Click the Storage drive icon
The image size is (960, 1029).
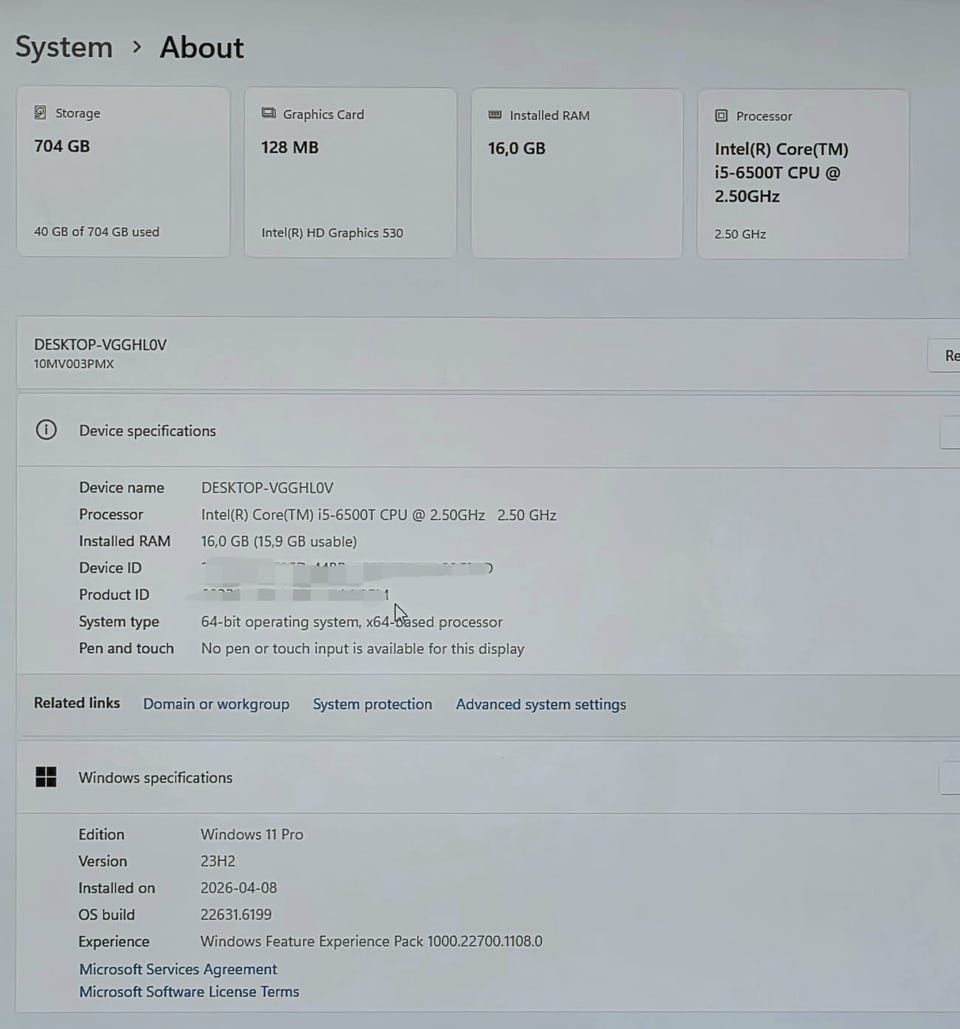click(x=40, y=113)
